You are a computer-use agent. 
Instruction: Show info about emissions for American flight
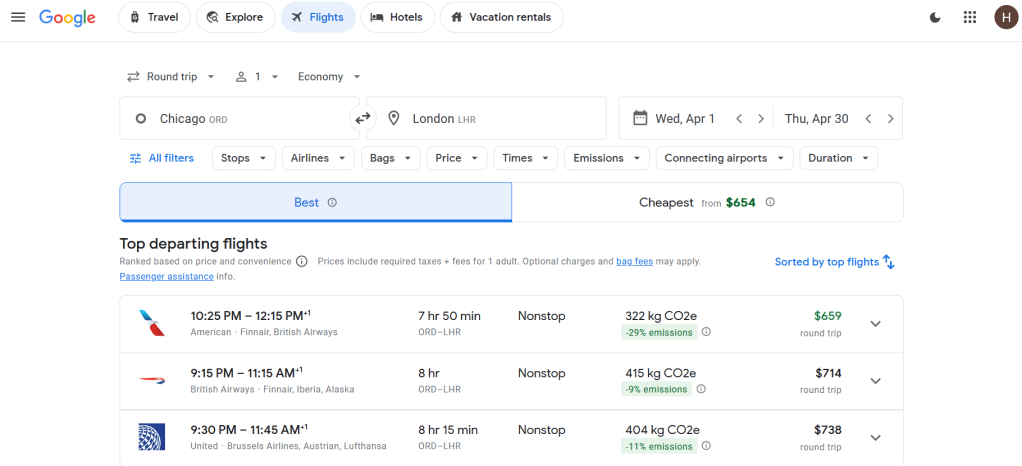pyautogui.click(x=706, y=332)
